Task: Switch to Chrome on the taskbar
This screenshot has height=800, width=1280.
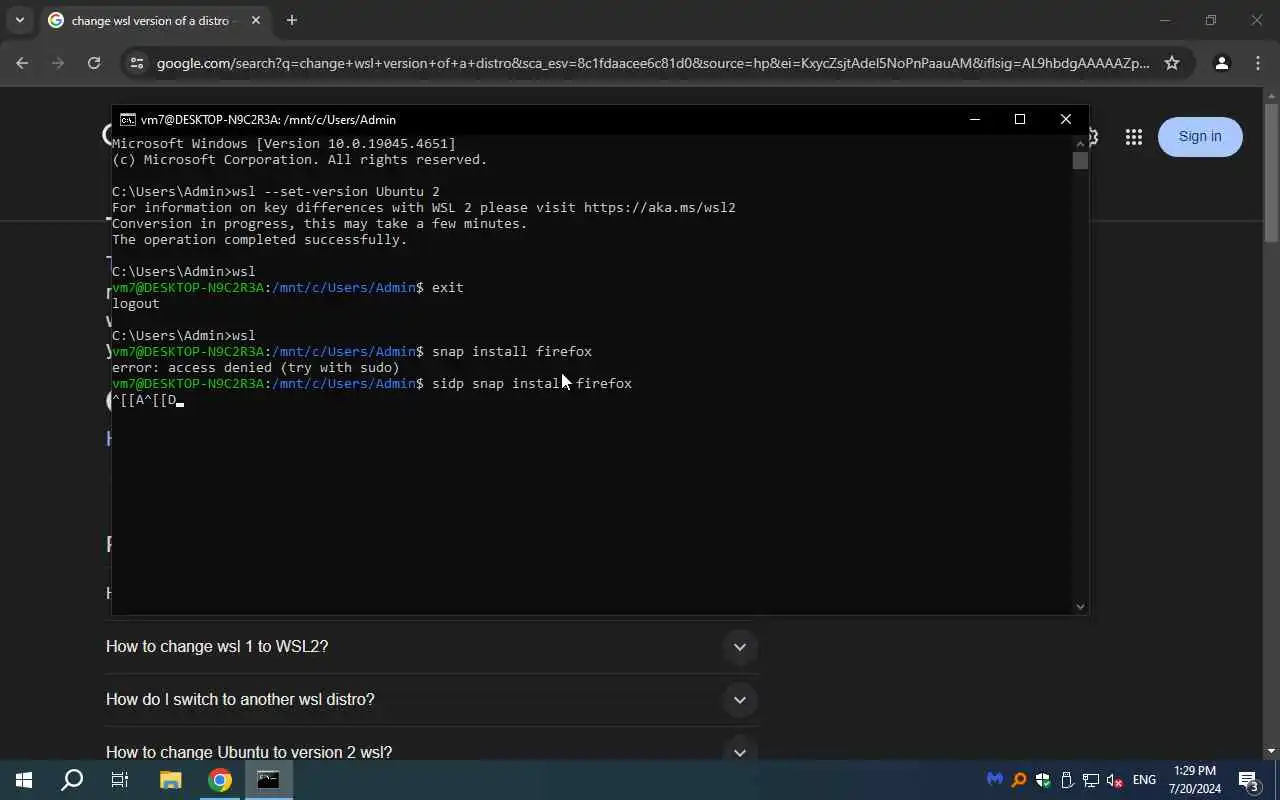Action: (220, 780)
